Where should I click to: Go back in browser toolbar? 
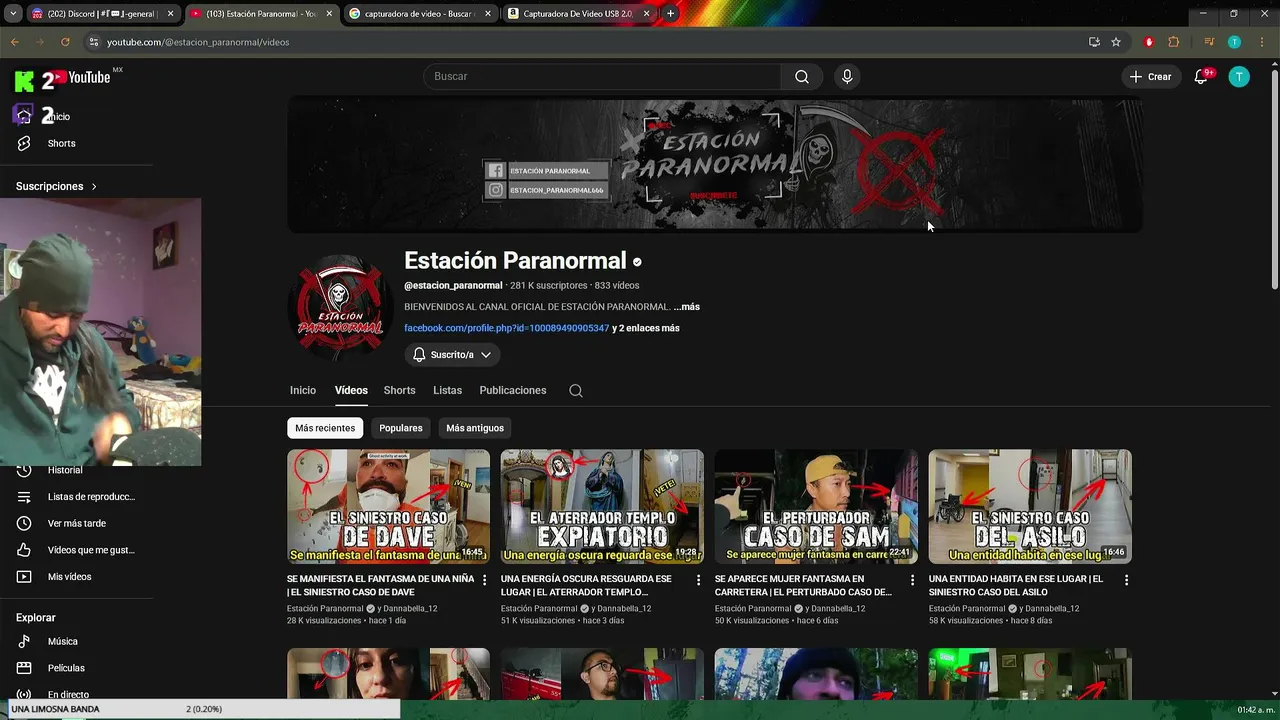pyautogui.click(x=15, y=42)
